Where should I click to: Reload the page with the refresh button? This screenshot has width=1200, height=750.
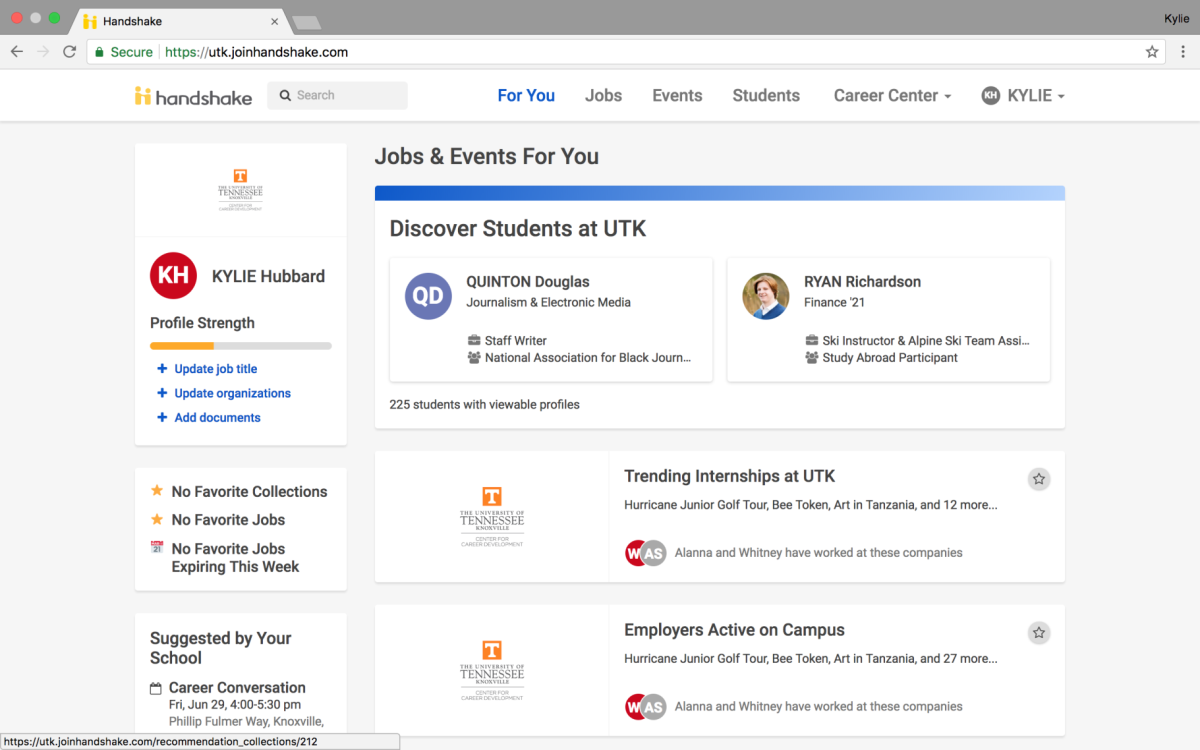pyautogui.click(x=69, y=52)
